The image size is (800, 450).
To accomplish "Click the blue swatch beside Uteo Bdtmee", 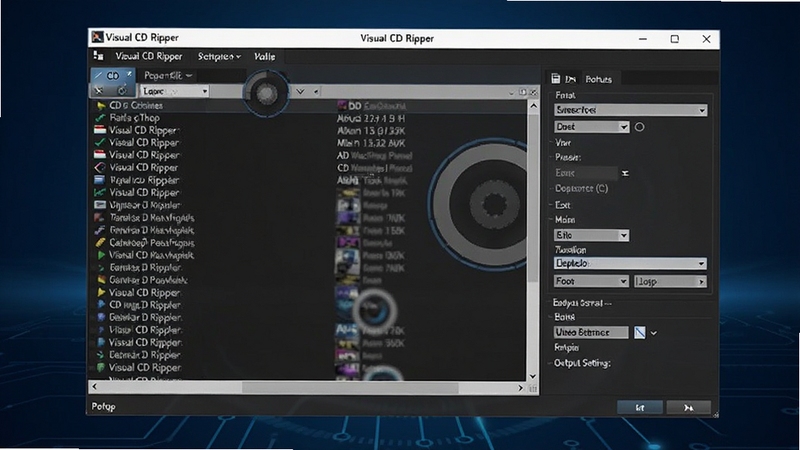I will click(639, 333).
